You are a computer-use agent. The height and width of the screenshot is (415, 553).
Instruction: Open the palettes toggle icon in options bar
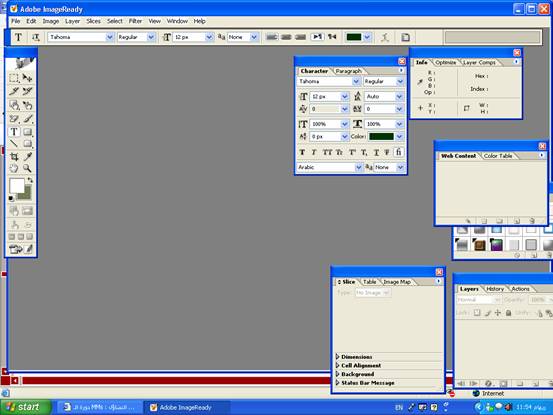point(406,37)
